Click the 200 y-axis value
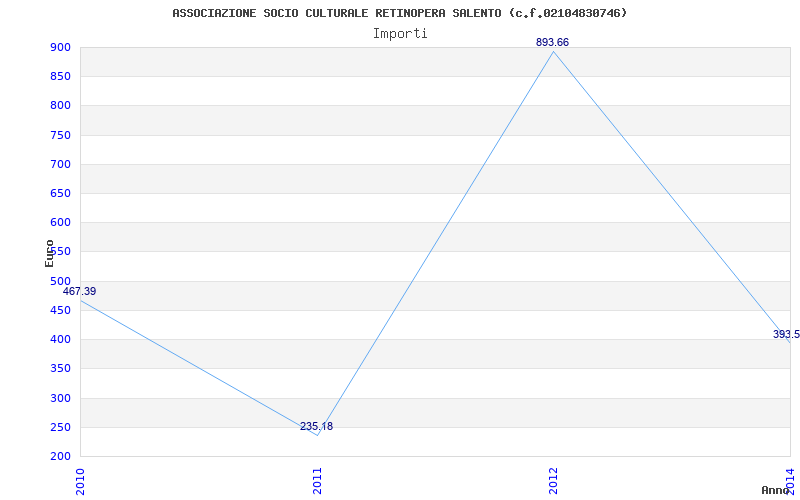800x500 pixels. click(60, 456)
